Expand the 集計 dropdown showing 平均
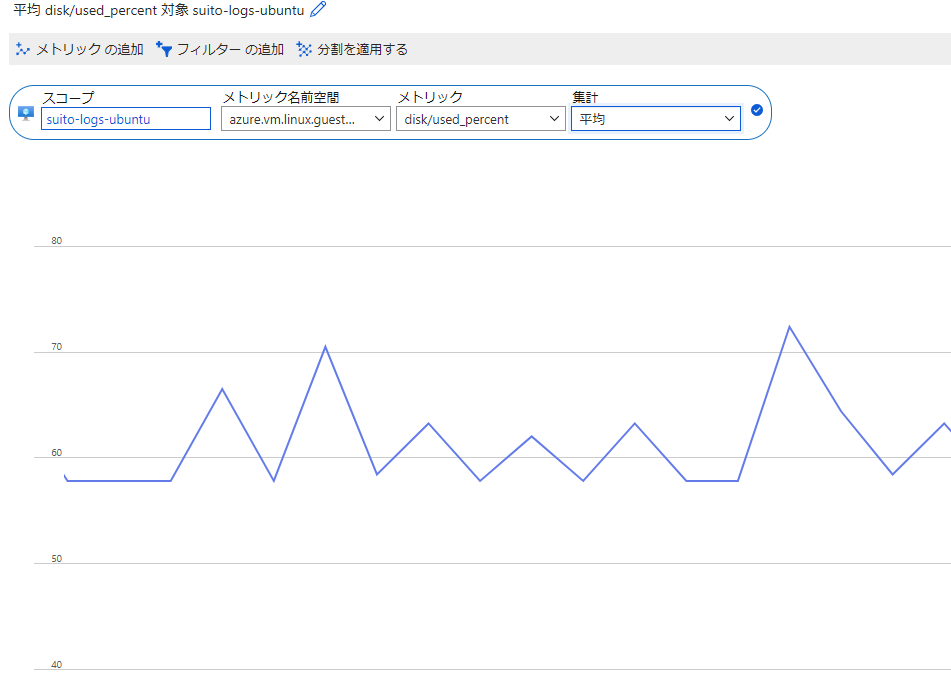This screenshot has width=951, height=684. coord(655,119)
